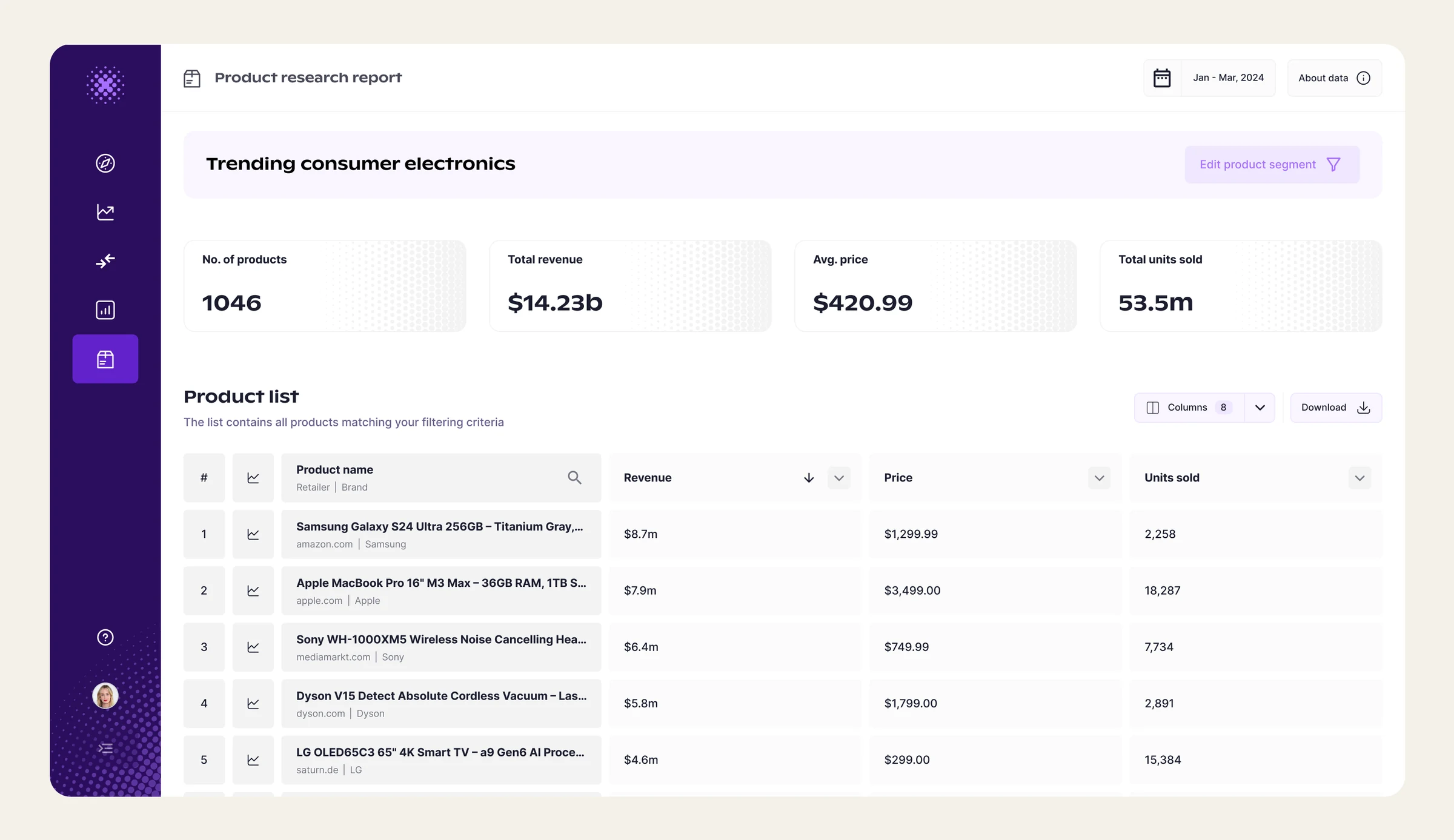Viewport: 1454px width, 840px height.
Task: Open the Revenue column dropdown chevron
Action: pyautogui.click(x=839, y=478)
